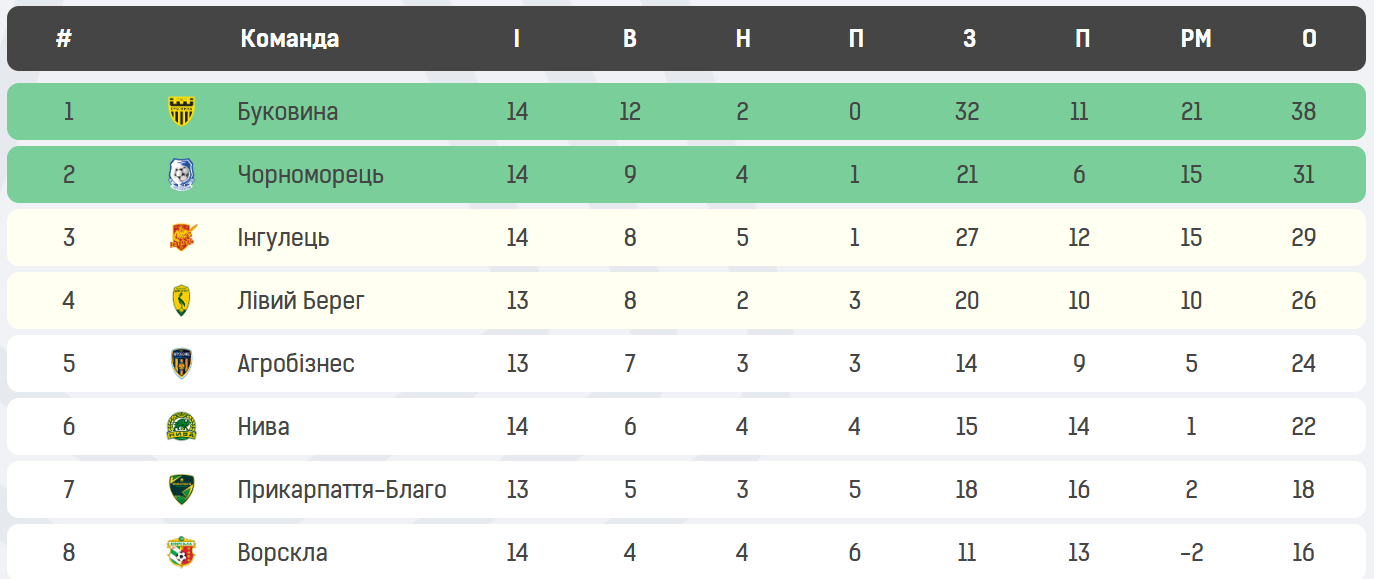Select the Інгулець team name
Screen dimensions: 1374x579
(x=284, y=238)
